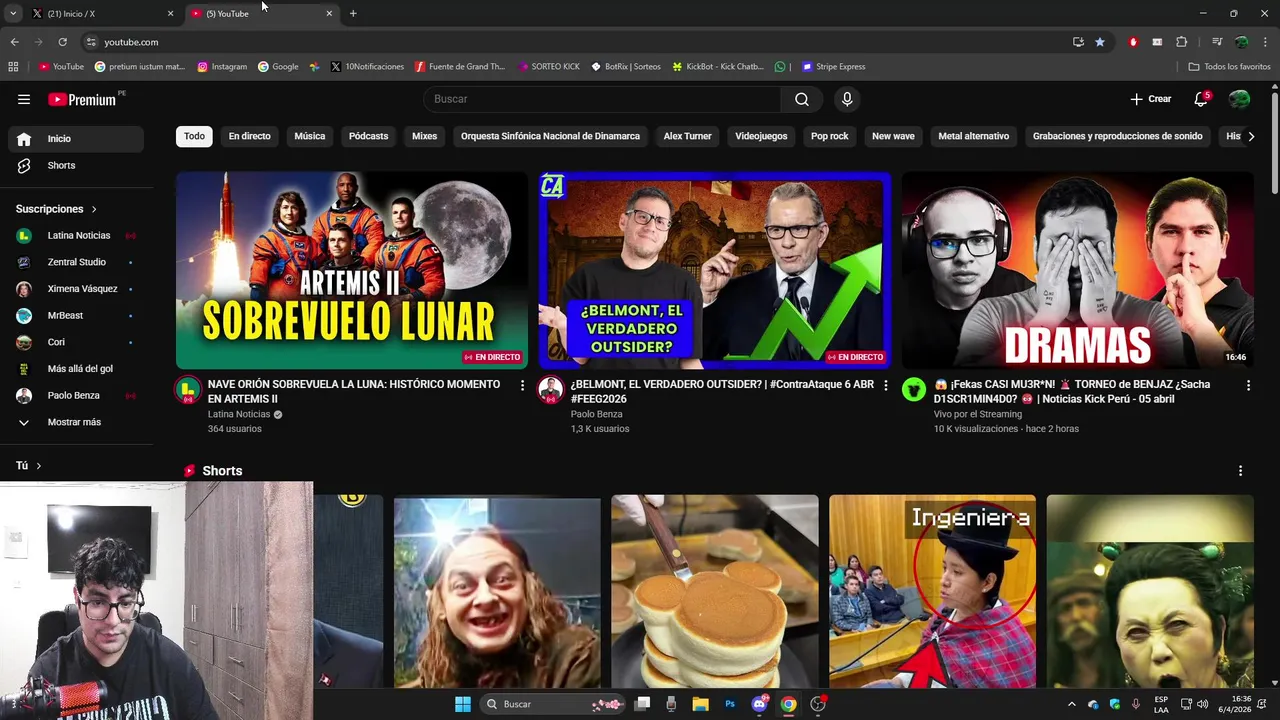Image resolution: width=1280 pixels, height=720 pixels.
Task: Select the Pódcasts filter chip
Action: pyautogui.click(x=368, y=136)
